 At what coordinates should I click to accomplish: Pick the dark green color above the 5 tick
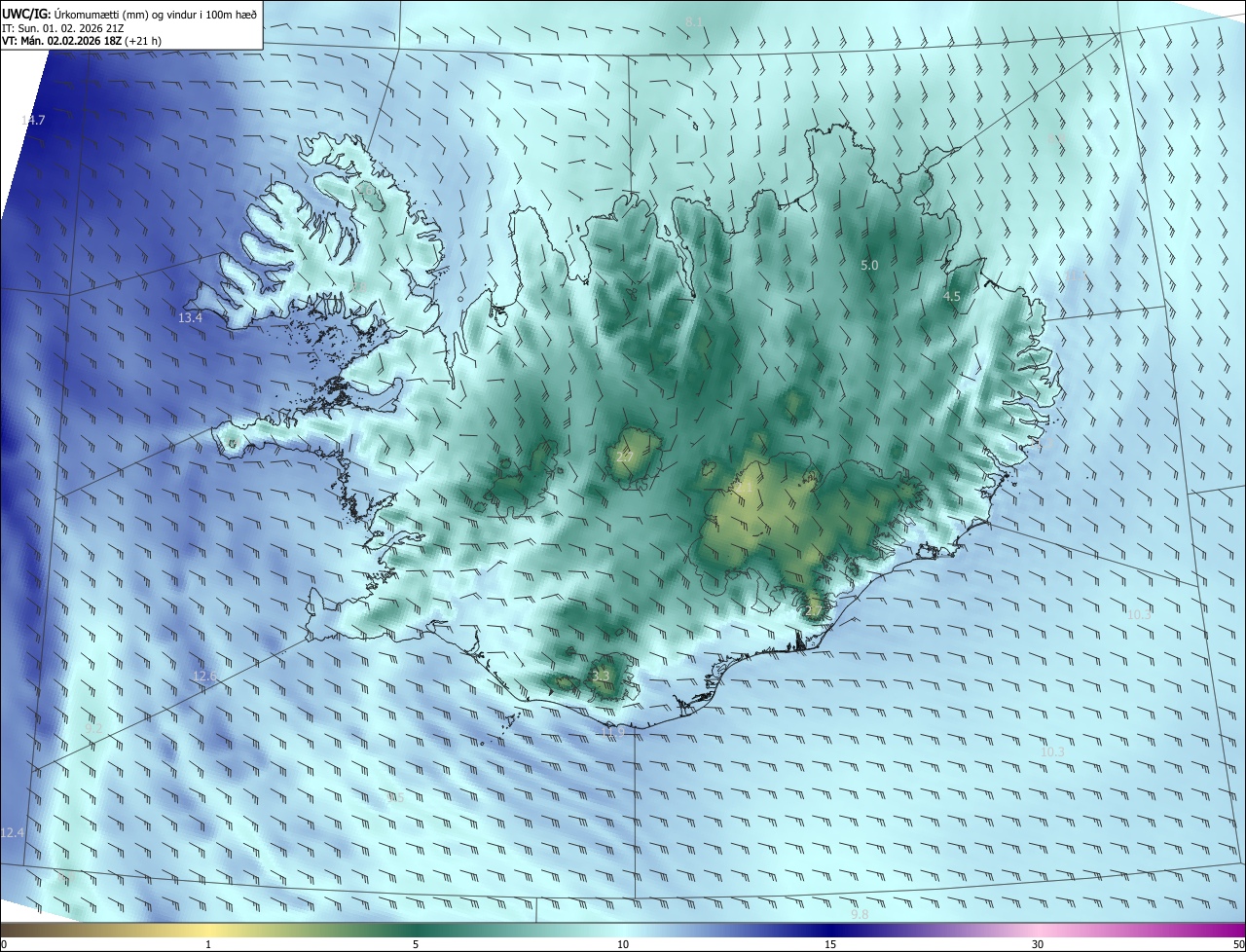416,930
